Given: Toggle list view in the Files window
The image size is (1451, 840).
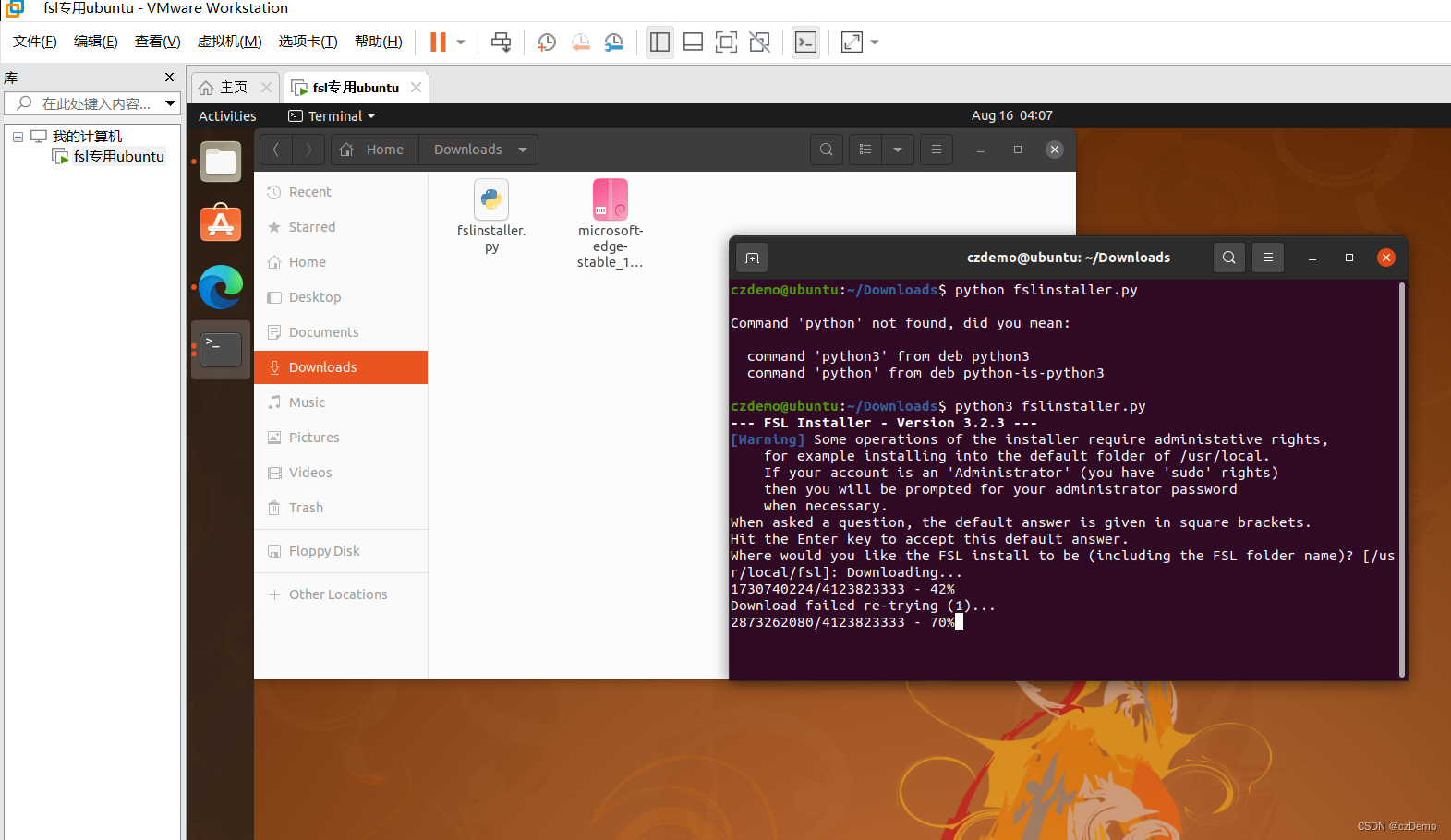Looking at the screenshot, I should [x=865, y=150].
